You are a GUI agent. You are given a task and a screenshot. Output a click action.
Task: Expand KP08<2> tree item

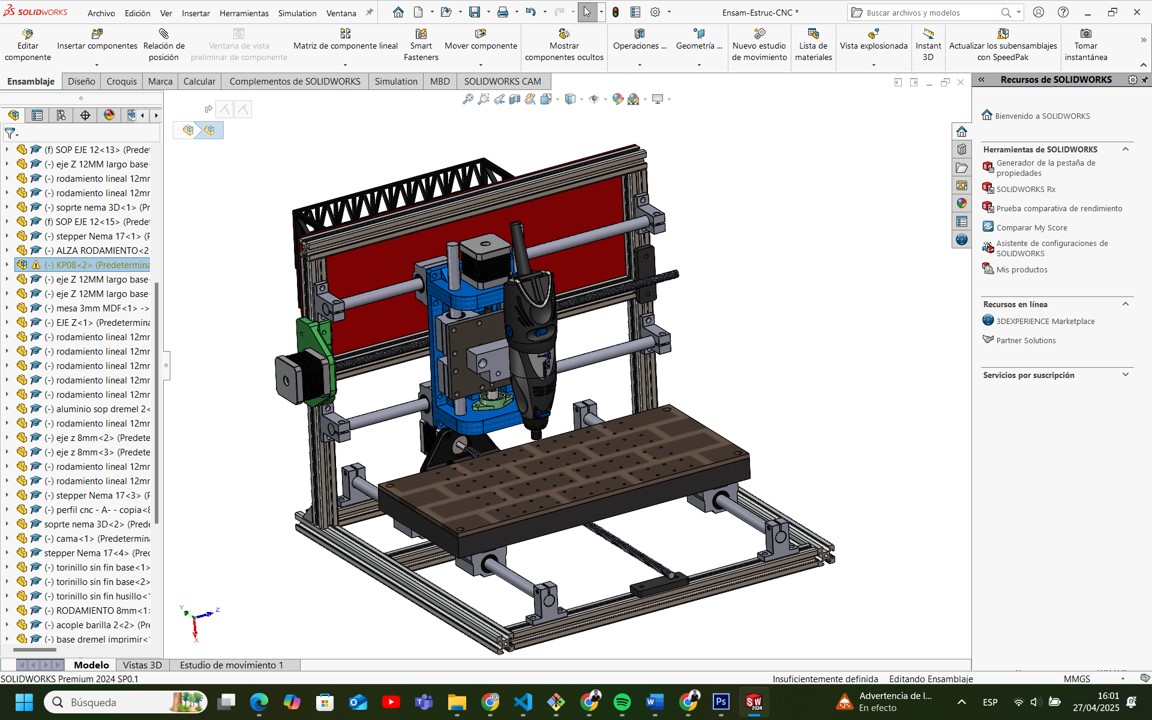click(7, 264)
